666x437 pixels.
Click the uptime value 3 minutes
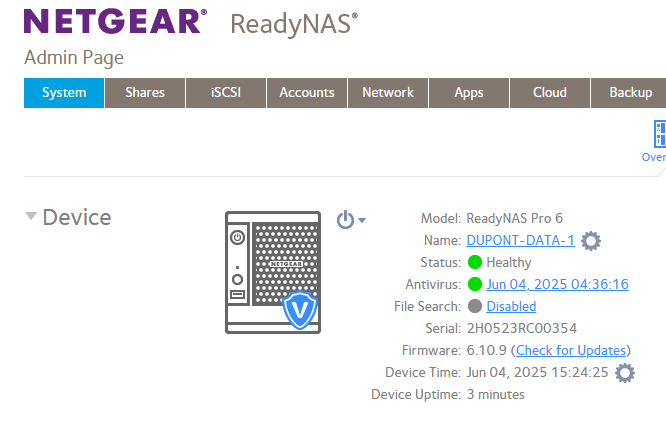point(496,395)
